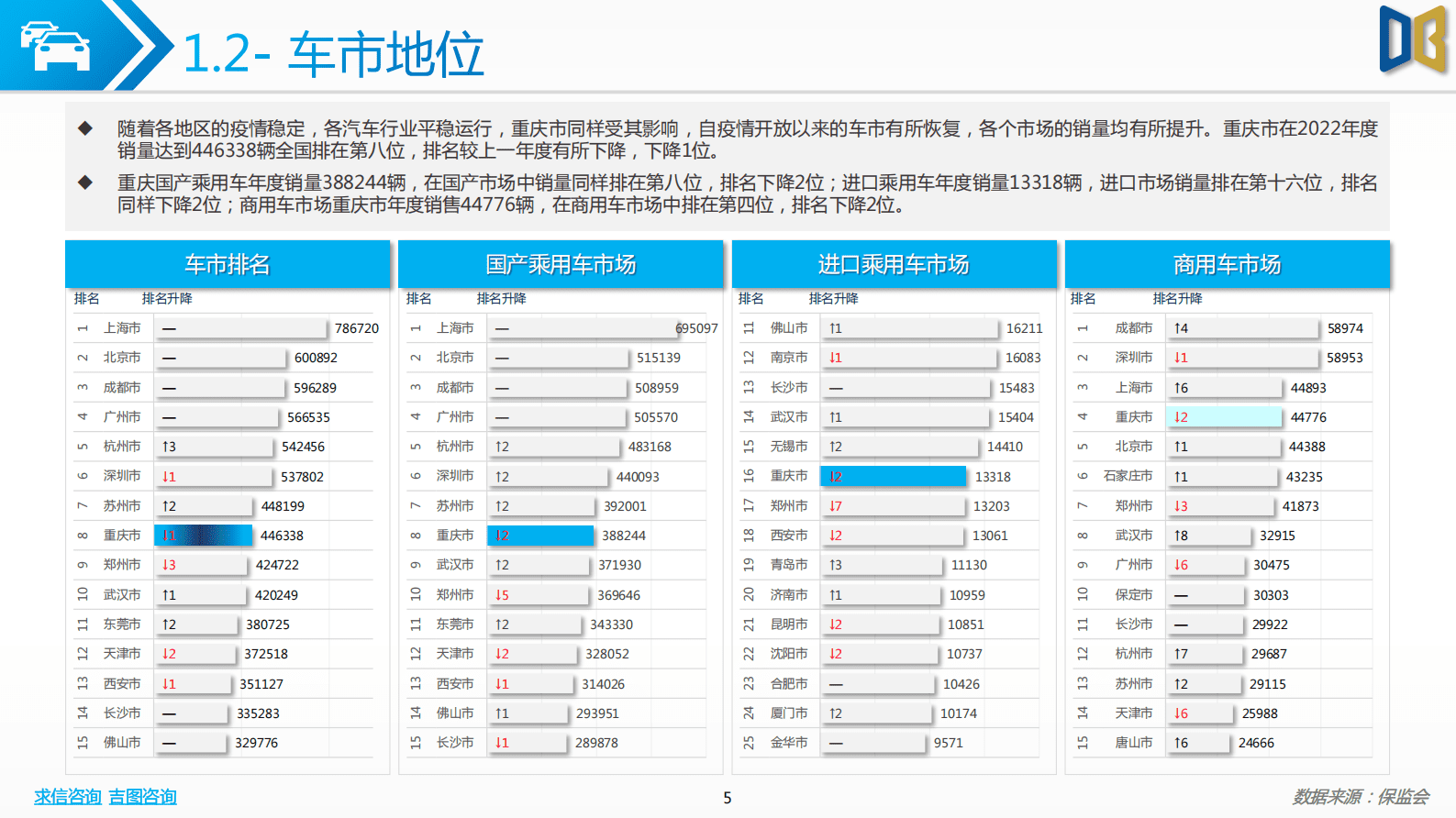Screen dimensions: 1456x818
Task: Click the value 566535 for 广州市
Action: click(x=308, y=417)
